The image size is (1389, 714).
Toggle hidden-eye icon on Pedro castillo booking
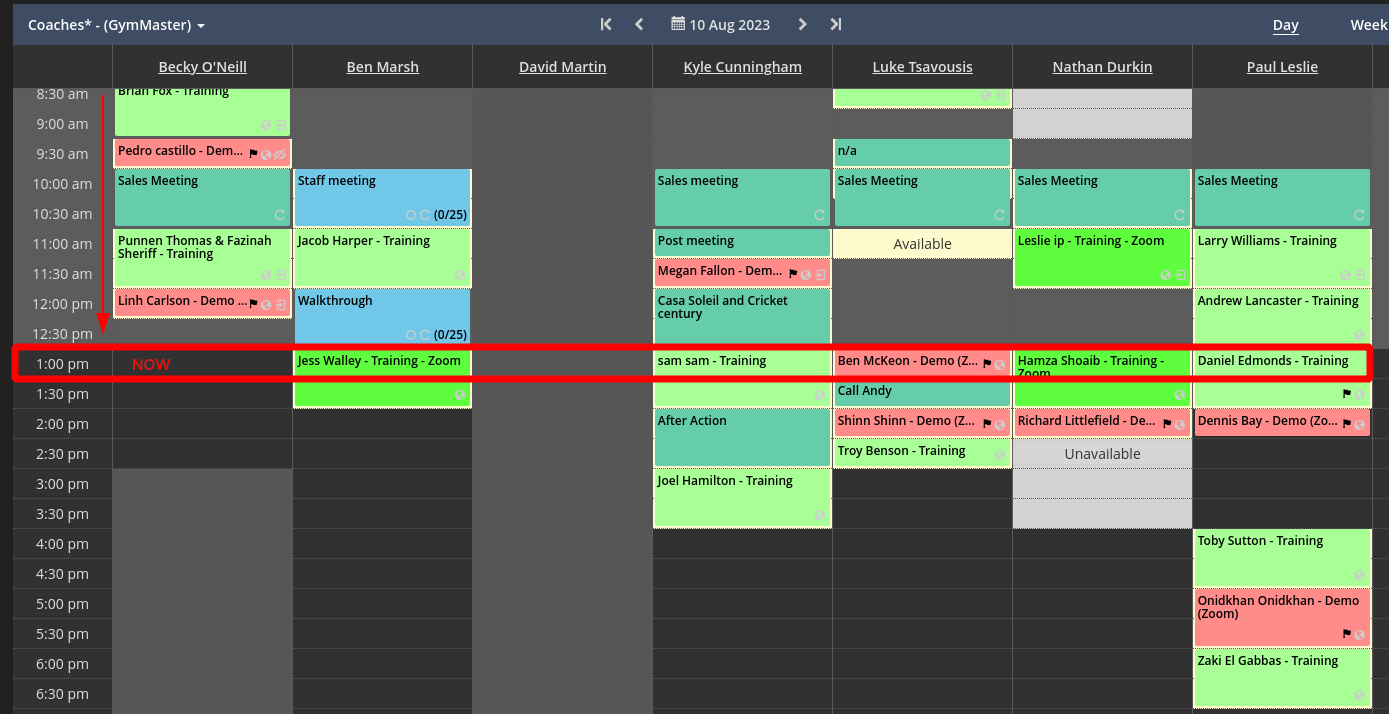[280, 155]
